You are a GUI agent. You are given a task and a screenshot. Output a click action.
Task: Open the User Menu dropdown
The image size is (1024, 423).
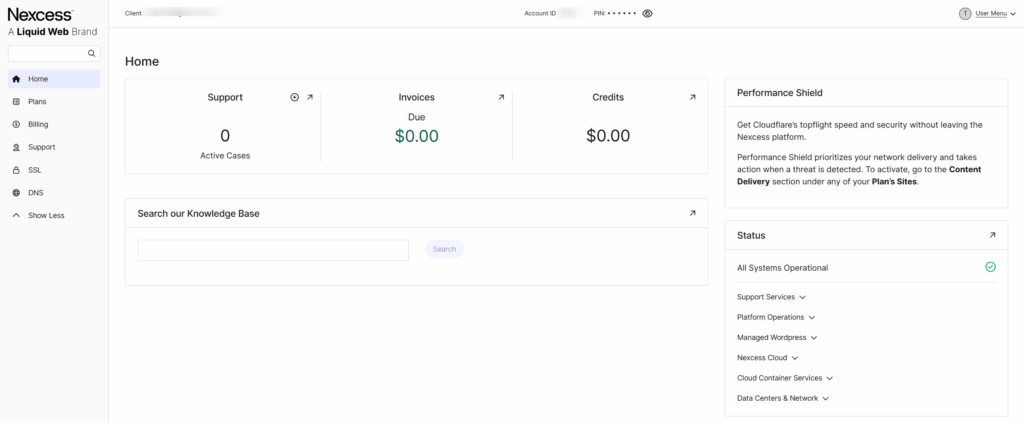click(994, 14)
